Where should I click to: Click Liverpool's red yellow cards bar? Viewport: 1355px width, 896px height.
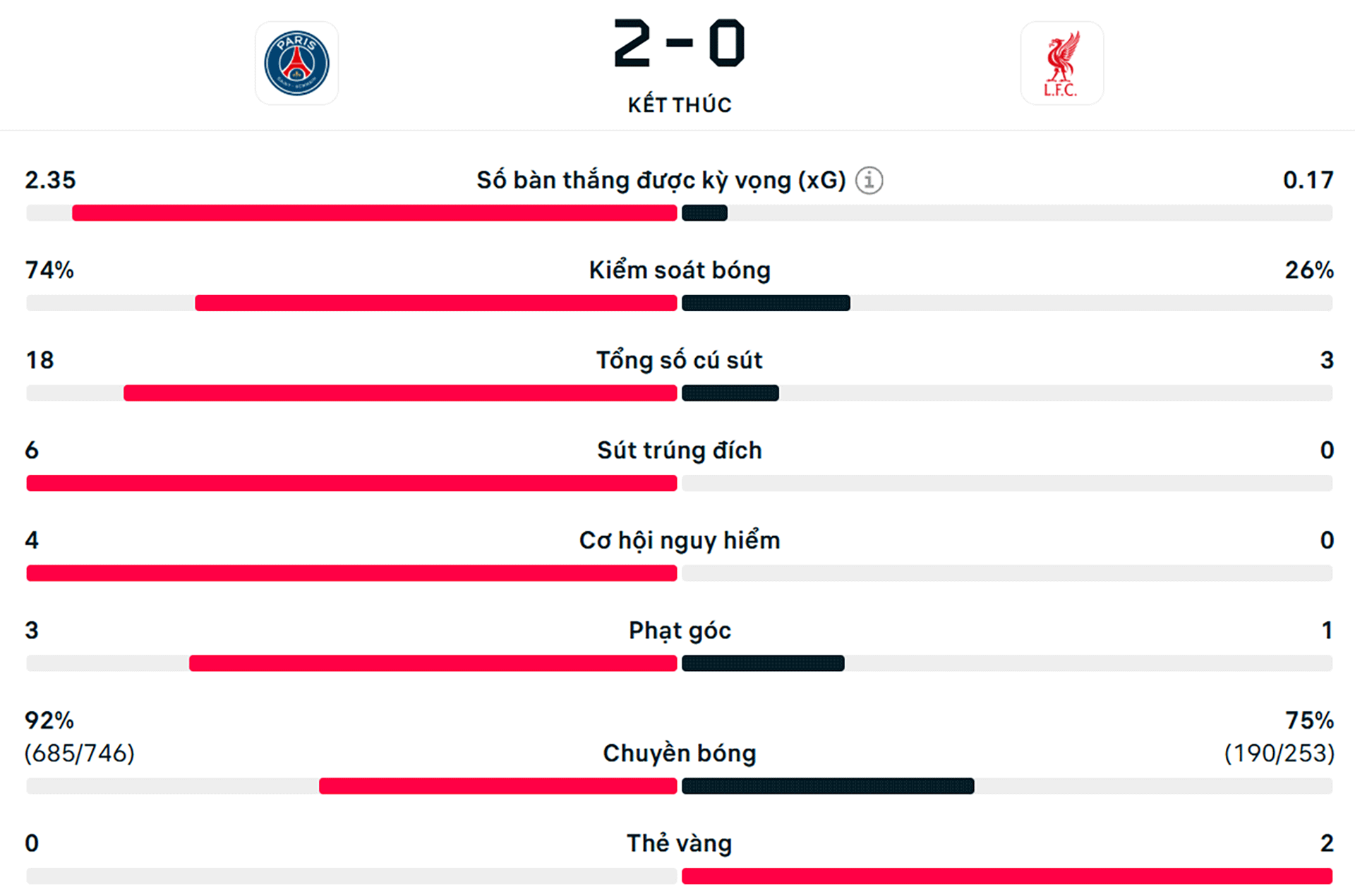click(1006, 876)
